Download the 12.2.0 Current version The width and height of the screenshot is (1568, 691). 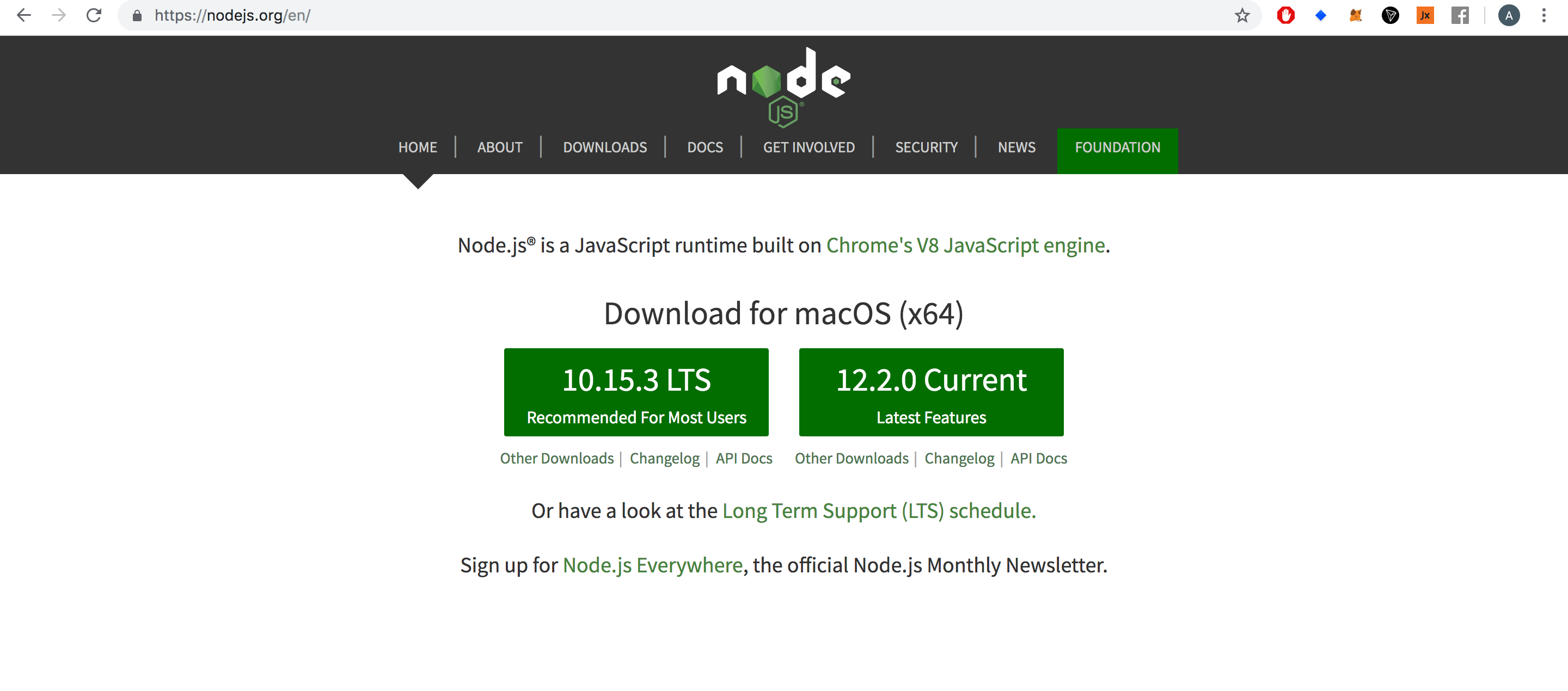point(930,392)
